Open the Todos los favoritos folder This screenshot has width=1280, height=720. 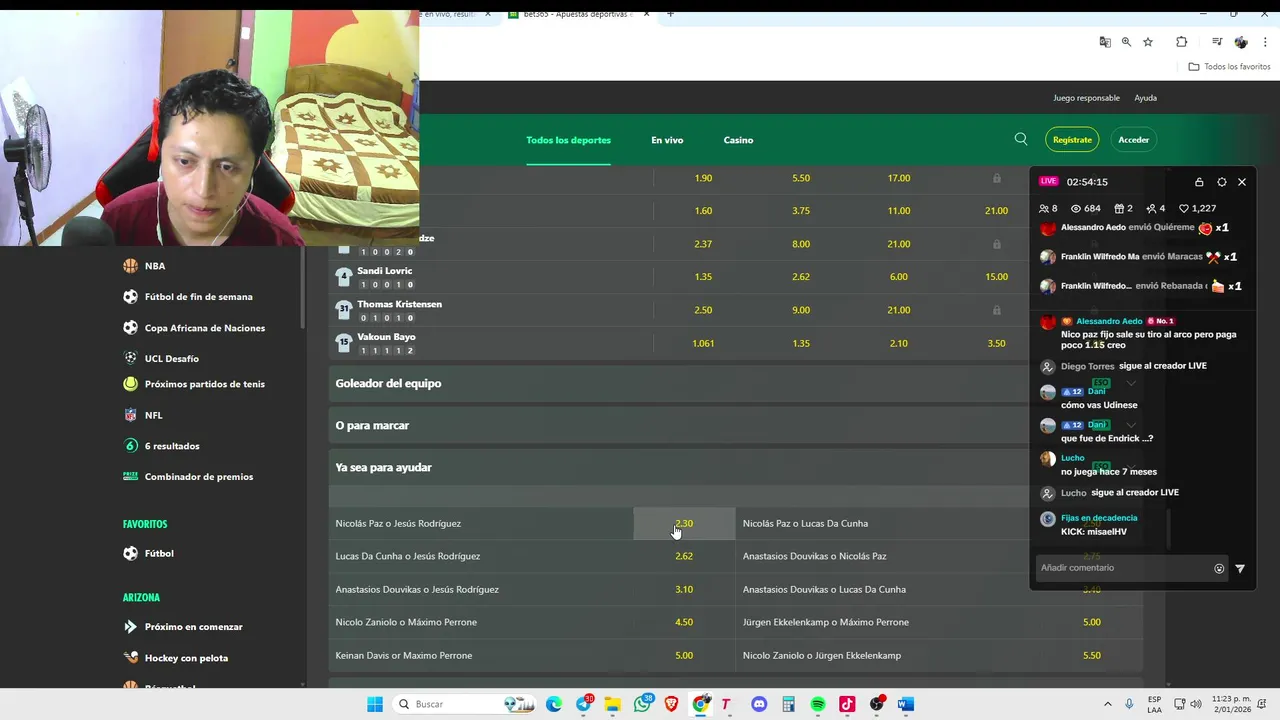[x=1229, y=67]
